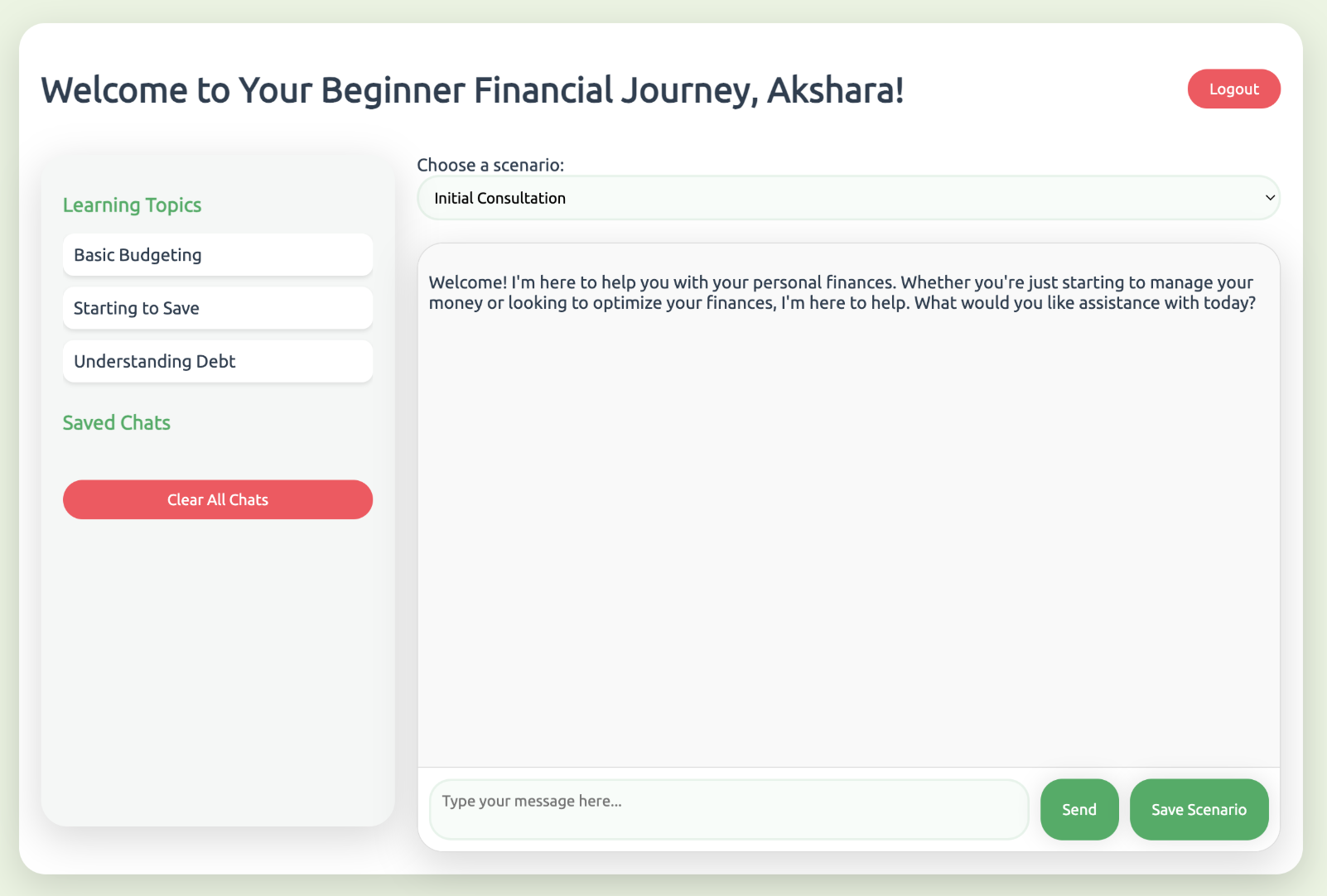Screen dimensions: 1327x896
Task: Open the Basic Budgeting topic
Action: click(217, 255)
